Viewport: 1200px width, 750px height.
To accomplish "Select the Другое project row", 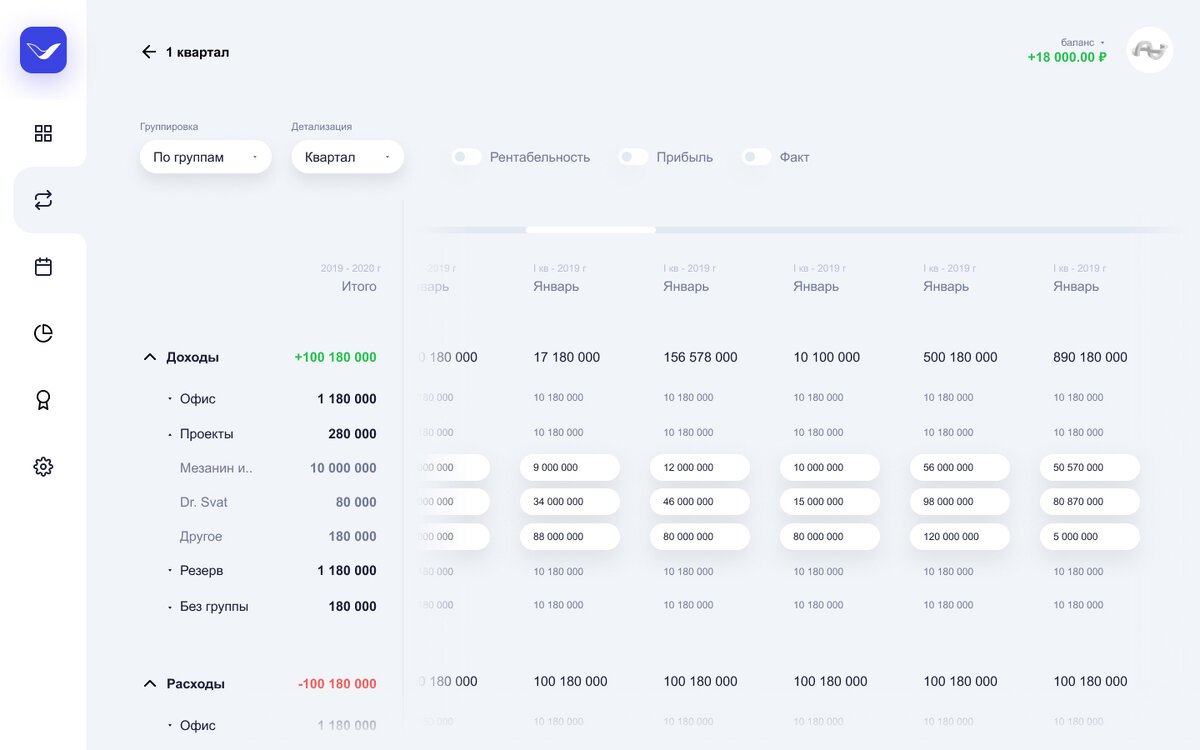I will [x=201, y=537].
